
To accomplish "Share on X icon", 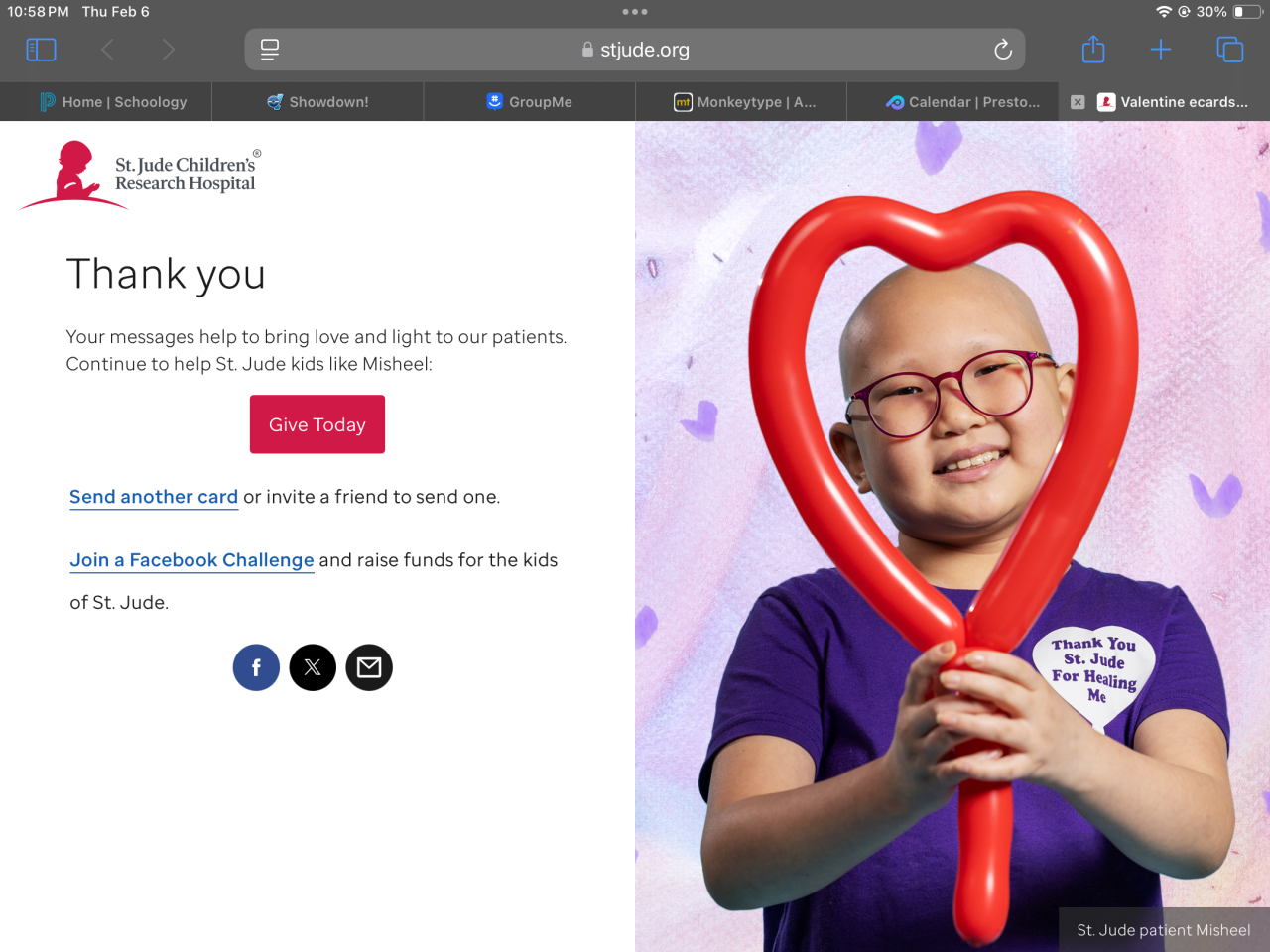I will click(313, 667).
